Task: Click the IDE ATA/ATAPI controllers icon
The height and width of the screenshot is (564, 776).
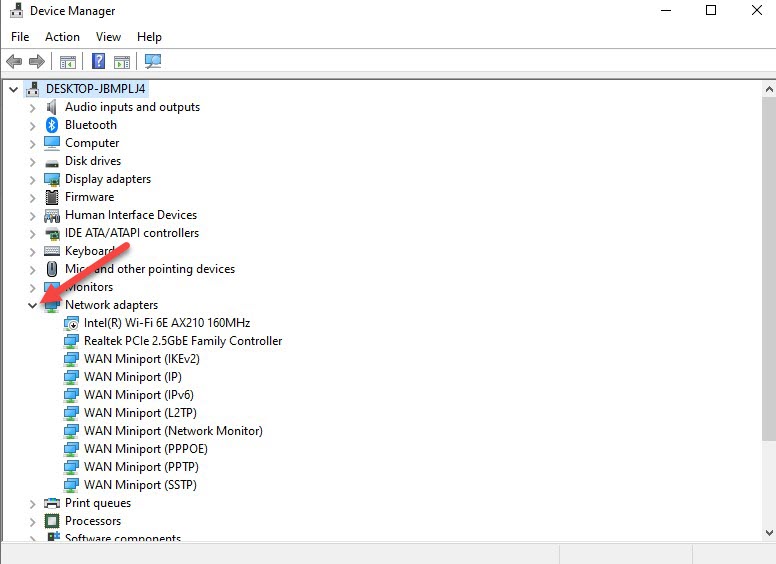Action: pos(51,233)
